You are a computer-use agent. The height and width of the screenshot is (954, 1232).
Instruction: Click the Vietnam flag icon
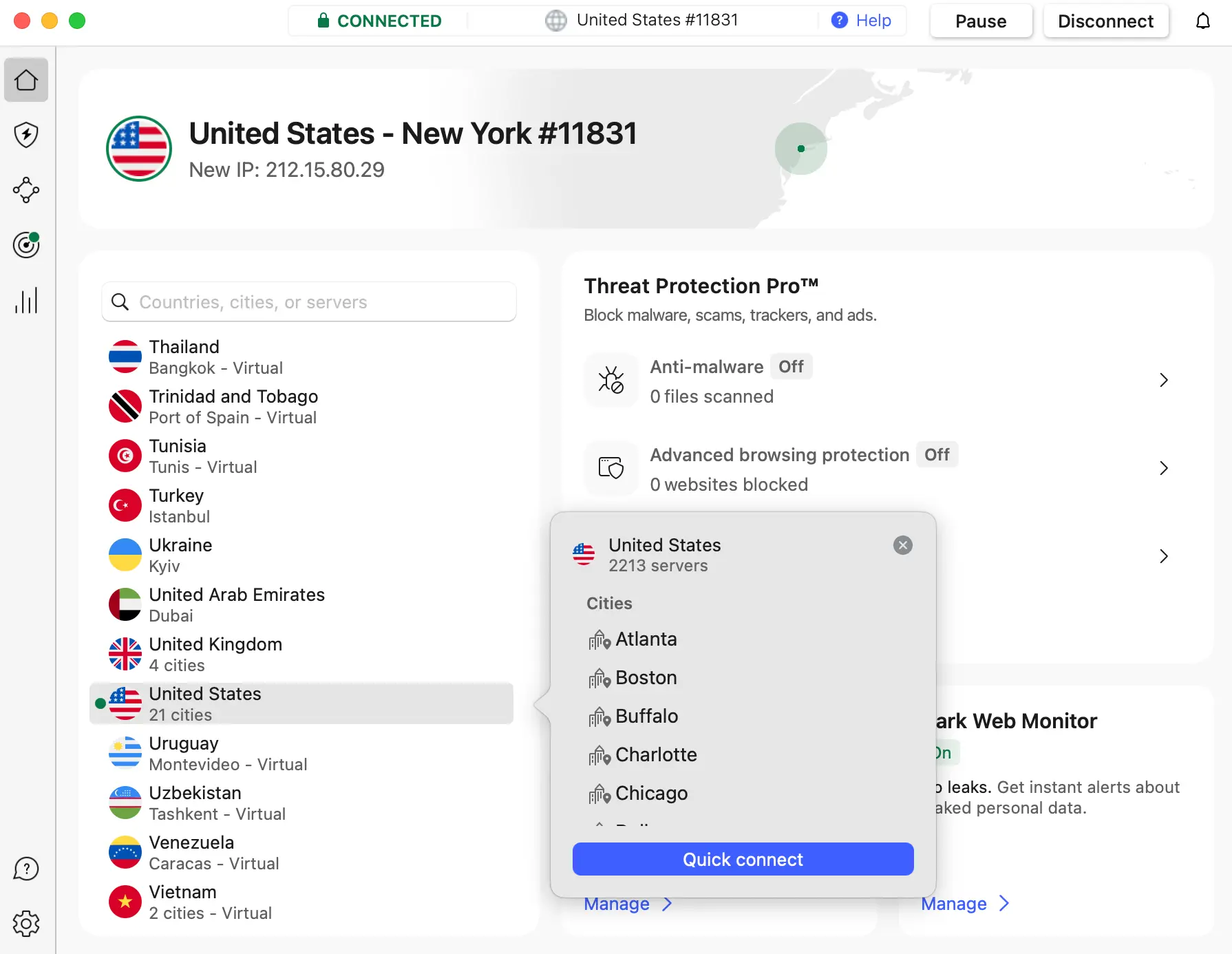pyautogui.click(x=125, y=902)
